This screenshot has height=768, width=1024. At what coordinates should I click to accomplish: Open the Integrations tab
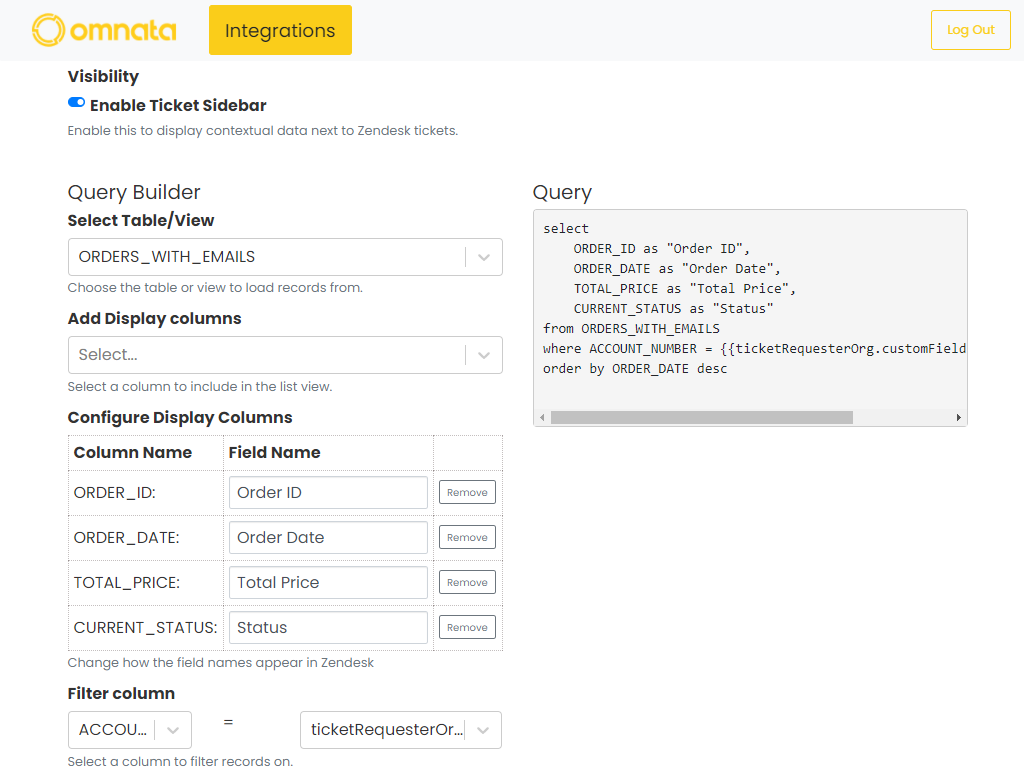tap(280, 30)
